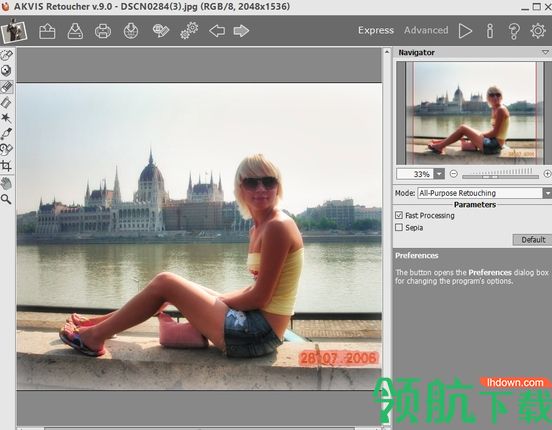
Task: Select the Zoom magnifier tool
Action: [x=6, y=199]
